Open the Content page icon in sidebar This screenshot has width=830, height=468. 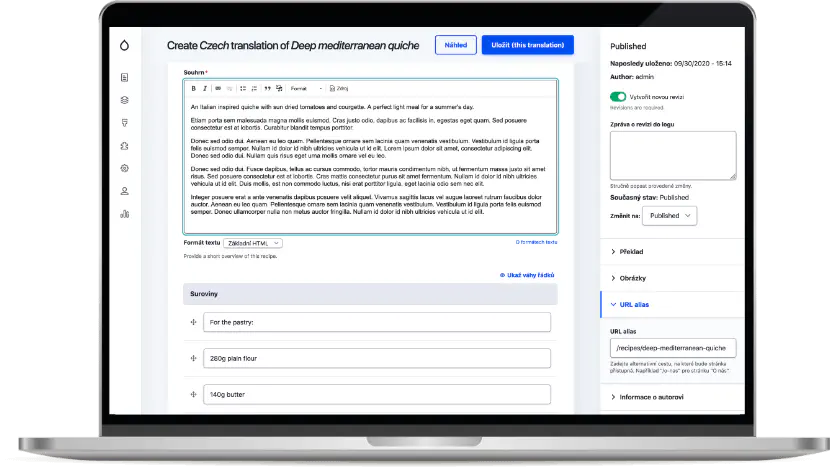(x=124, y=78)
